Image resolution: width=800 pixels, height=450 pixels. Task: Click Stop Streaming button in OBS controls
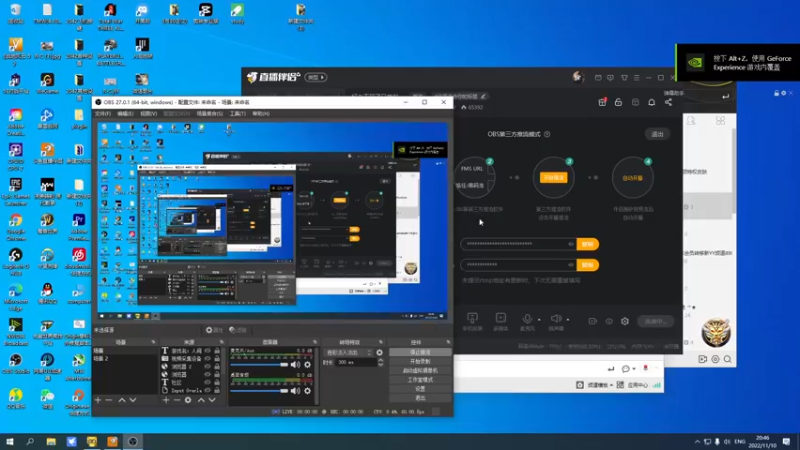point(420,352)
